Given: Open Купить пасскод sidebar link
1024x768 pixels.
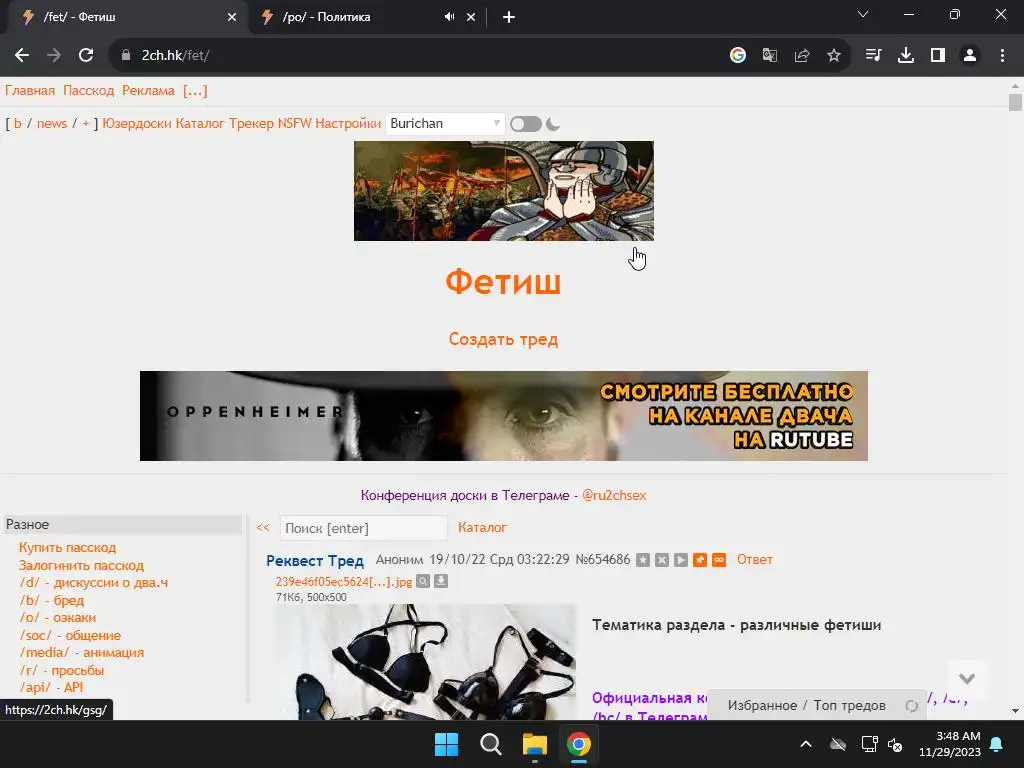Looking at the screenshot, I should point(67,548).
